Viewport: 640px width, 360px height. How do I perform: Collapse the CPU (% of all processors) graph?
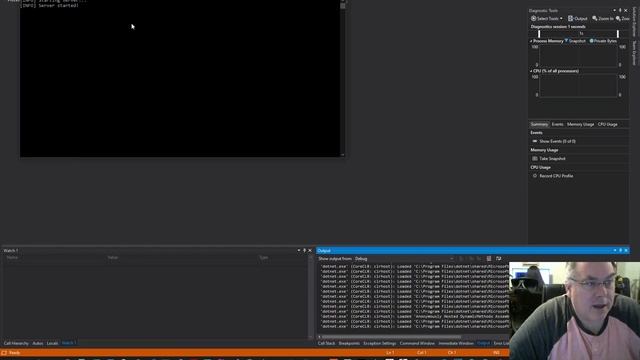click(x=531, y=71)
